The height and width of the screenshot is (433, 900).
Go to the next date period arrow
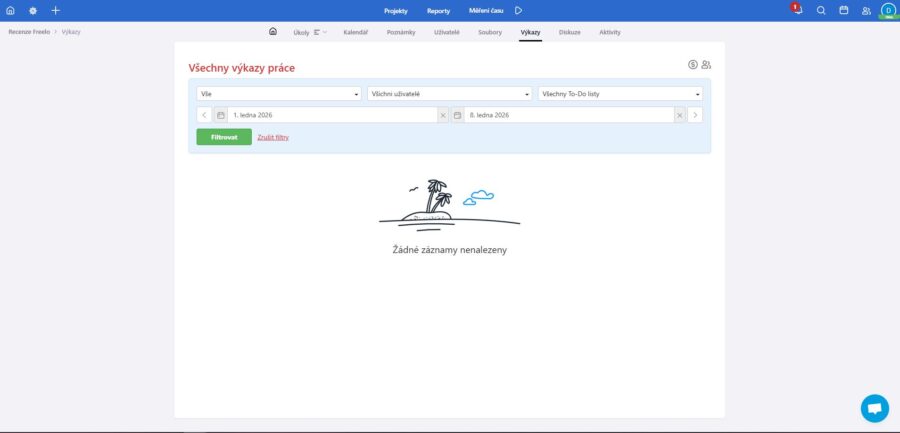point(695,115)
